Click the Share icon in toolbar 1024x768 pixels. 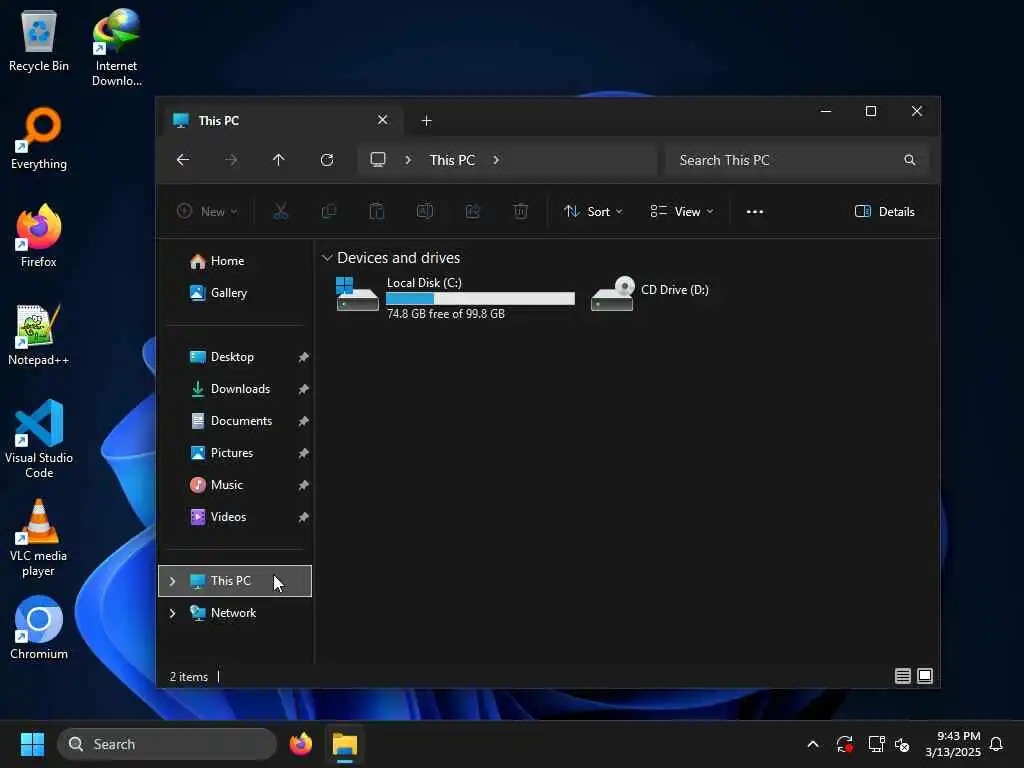[x=473, y=211]
